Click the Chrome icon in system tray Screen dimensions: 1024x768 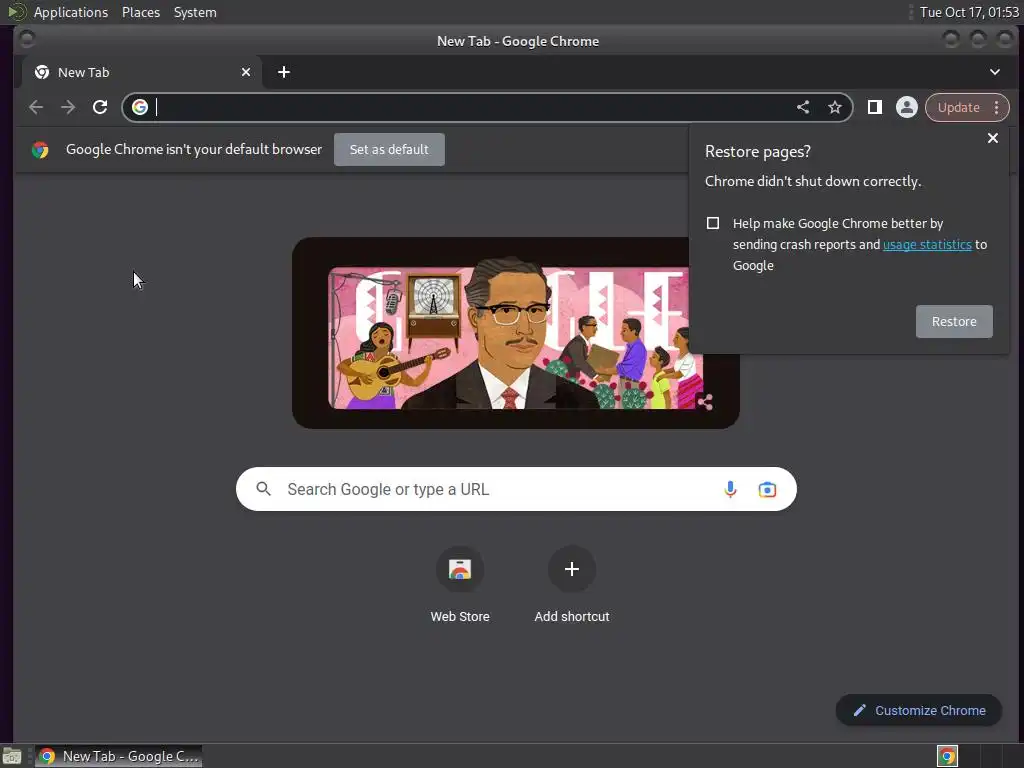(947, 756)
